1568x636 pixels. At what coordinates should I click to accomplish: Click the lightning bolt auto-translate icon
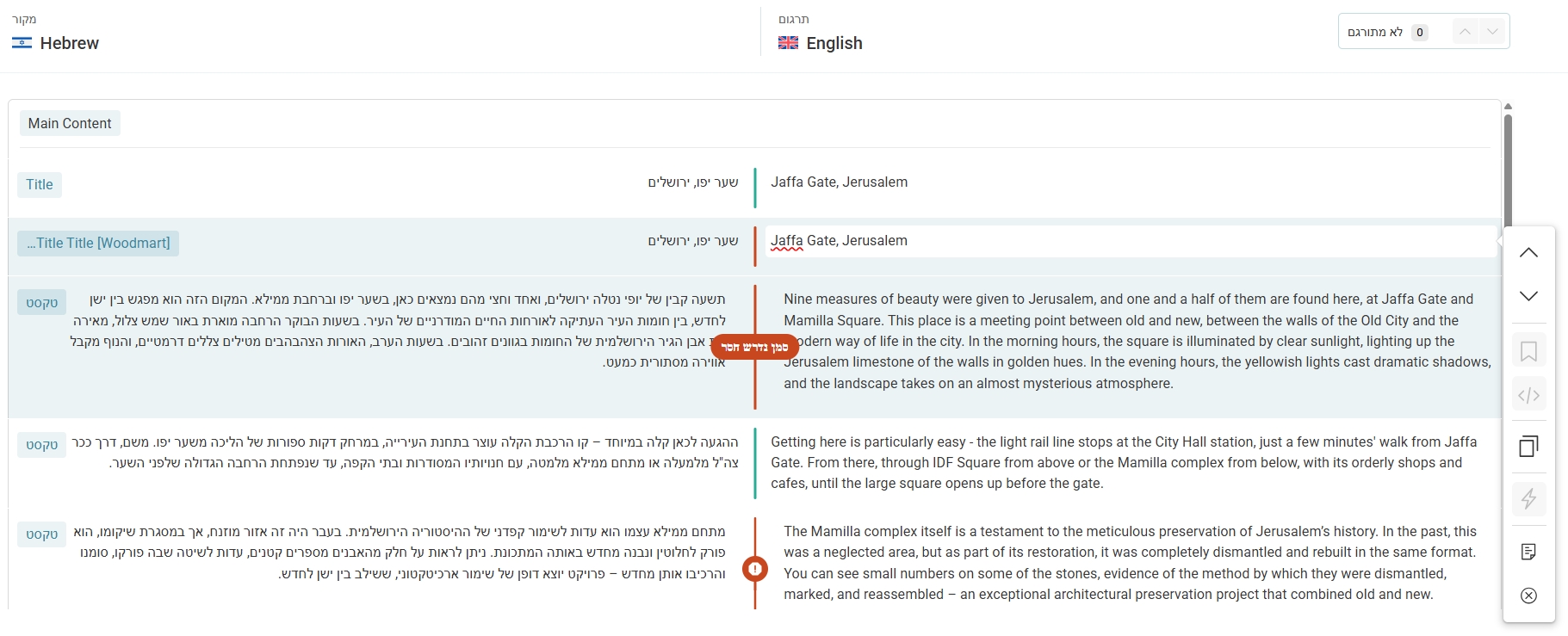coord(1528,499)
